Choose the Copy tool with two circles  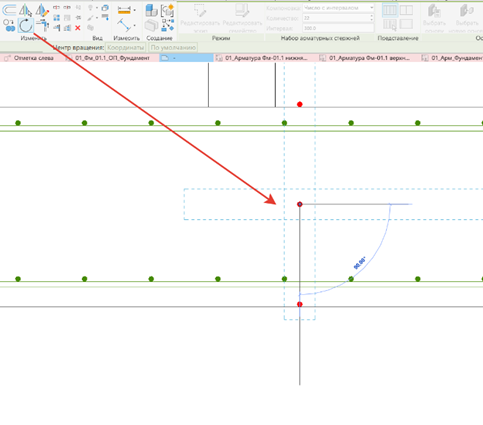click(9, 25)
